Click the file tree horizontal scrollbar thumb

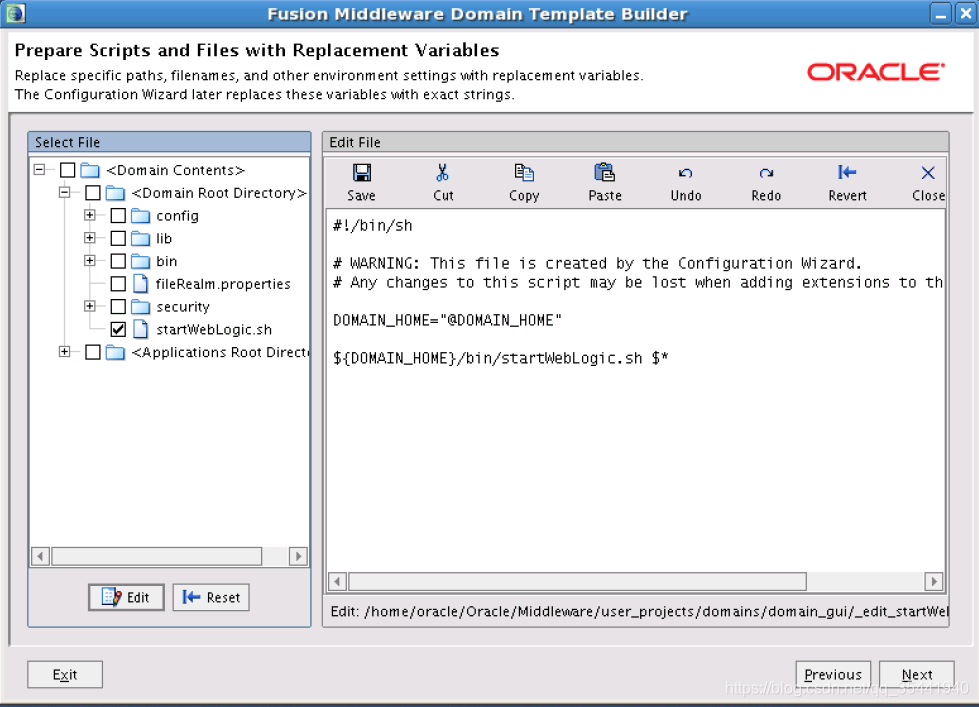157,556
